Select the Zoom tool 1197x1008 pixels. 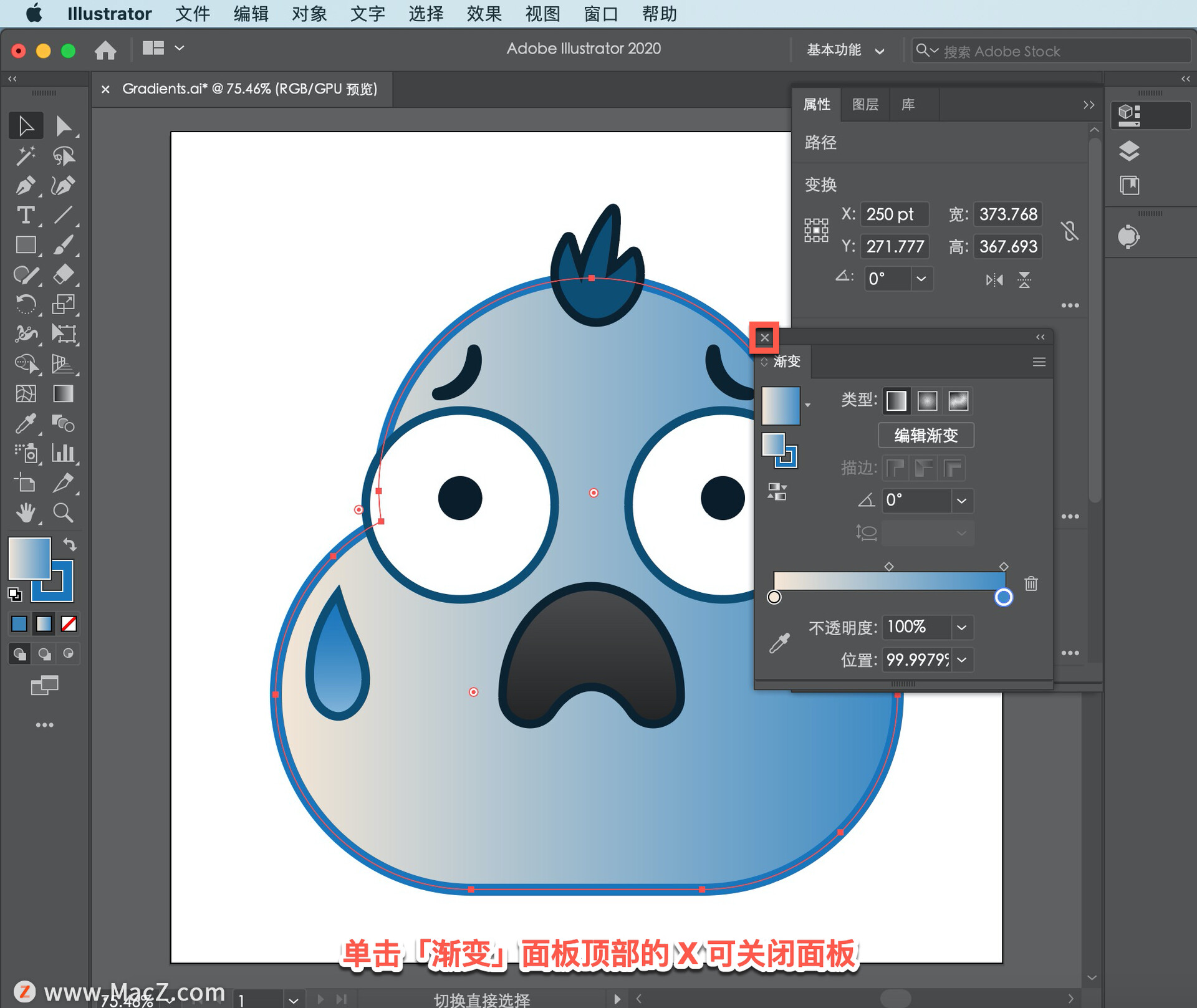click(63, 513)
